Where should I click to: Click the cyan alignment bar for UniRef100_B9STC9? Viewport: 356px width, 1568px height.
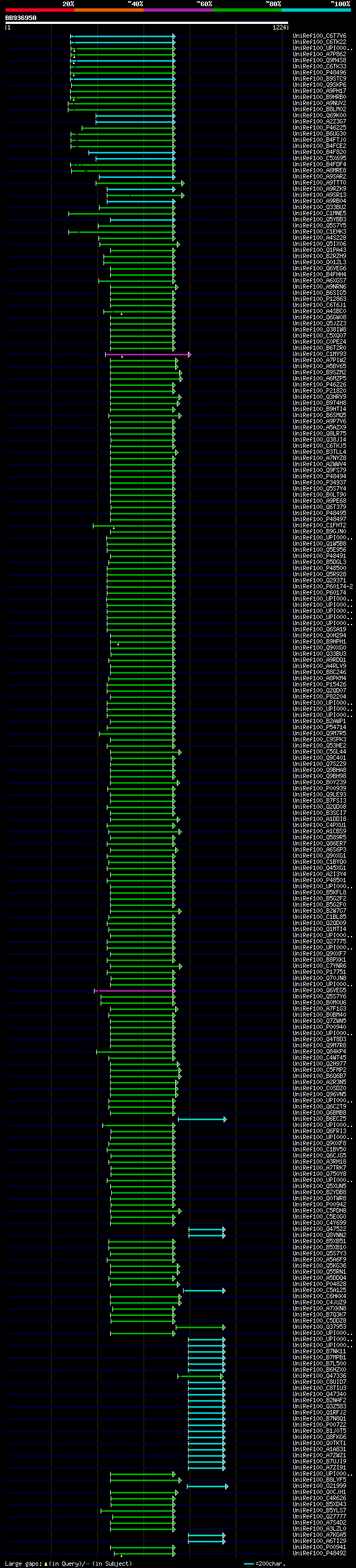pyautogui.click(x=123, y=79)
